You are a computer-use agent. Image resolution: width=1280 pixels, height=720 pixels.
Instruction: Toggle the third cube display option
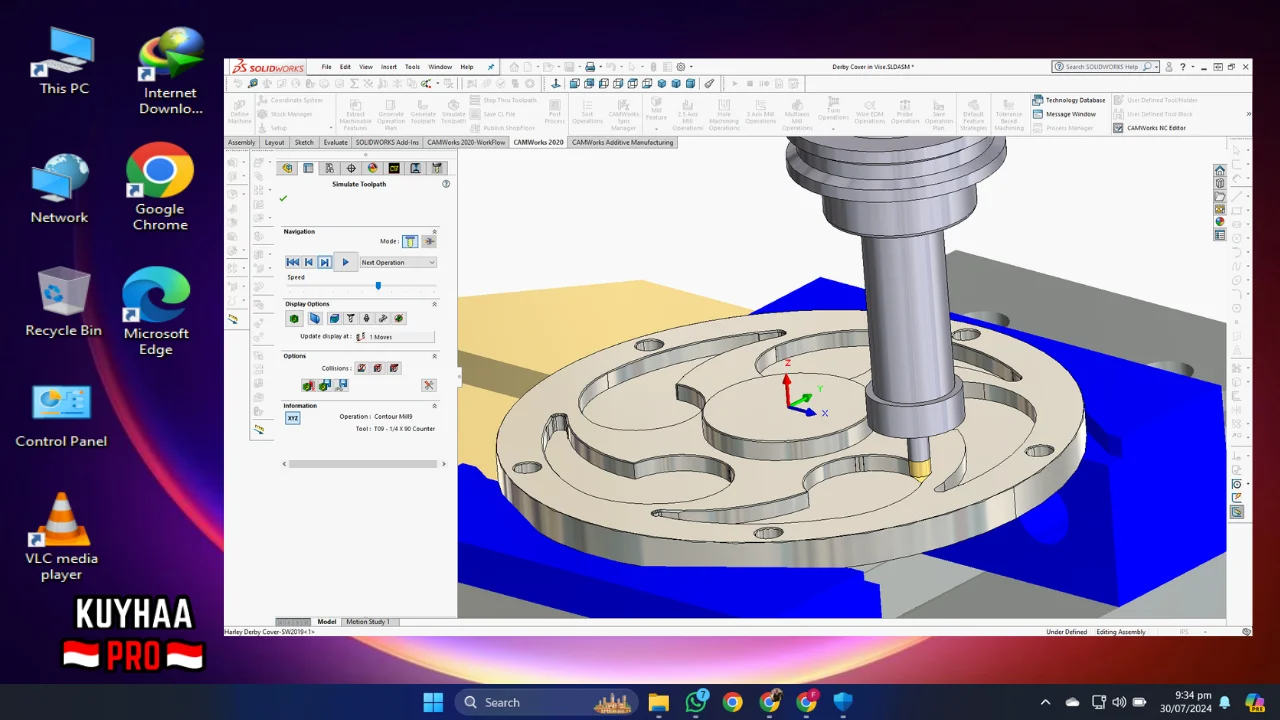(334, 318)
